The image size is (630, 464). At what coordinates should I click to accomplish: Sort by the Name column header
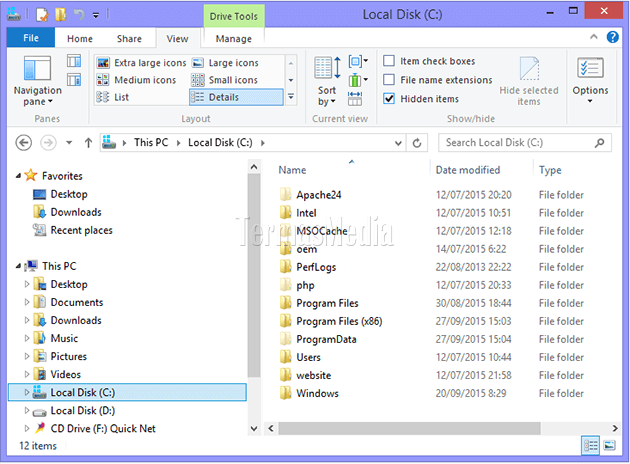point(292,170)
